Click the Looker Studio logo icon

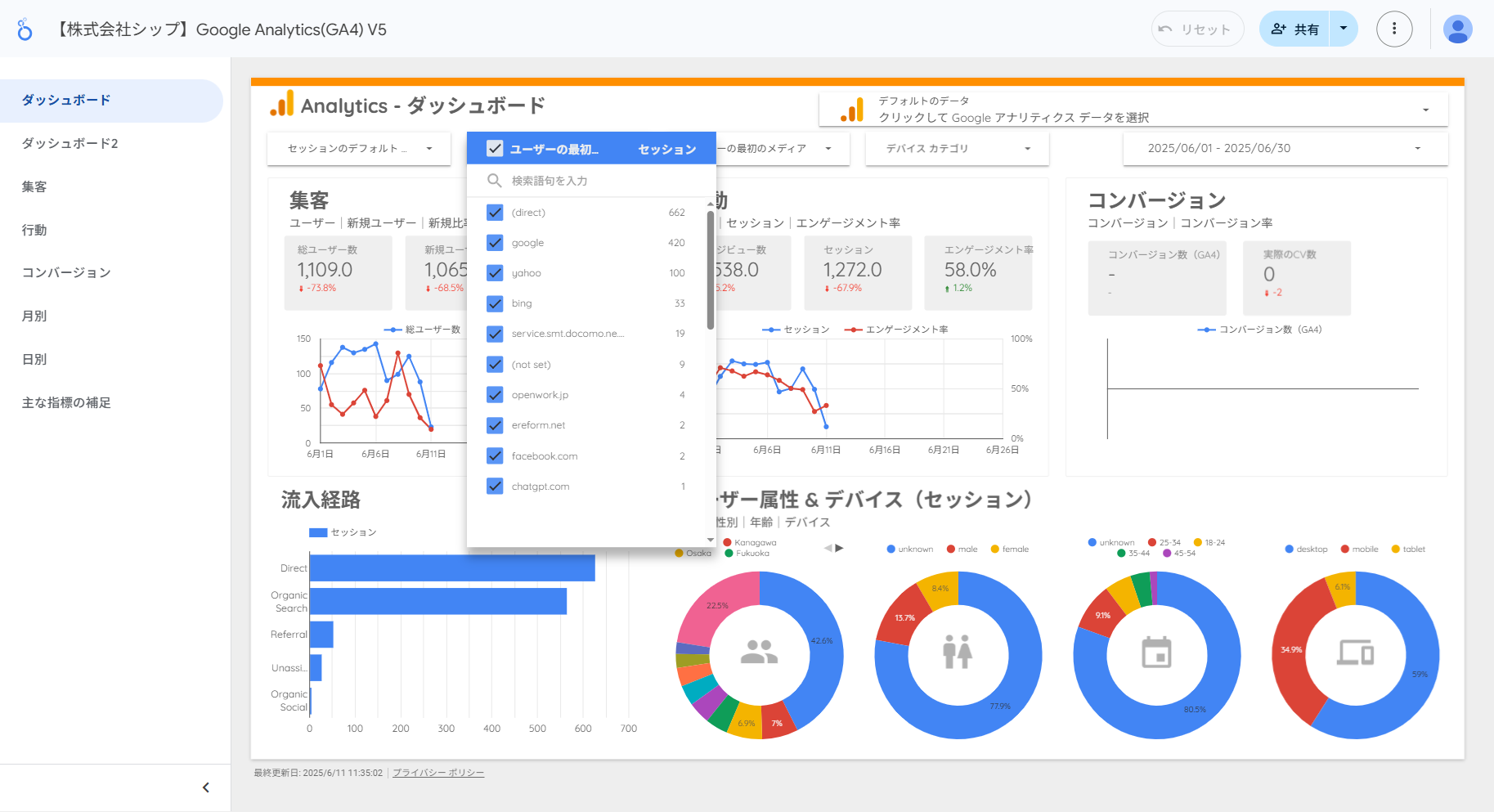(x=25, y=29)
